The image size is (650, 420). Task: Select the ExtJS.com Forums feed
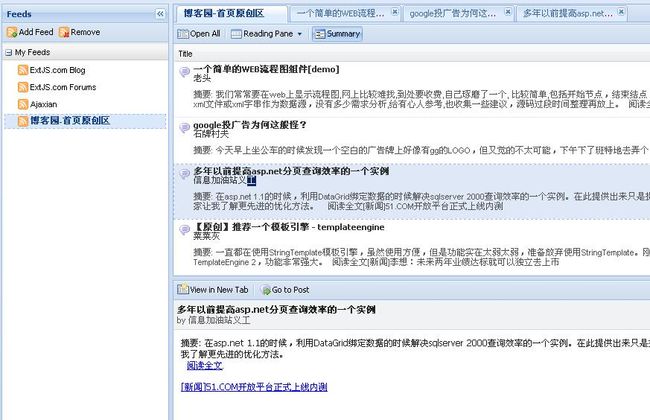tap(63, 87)
